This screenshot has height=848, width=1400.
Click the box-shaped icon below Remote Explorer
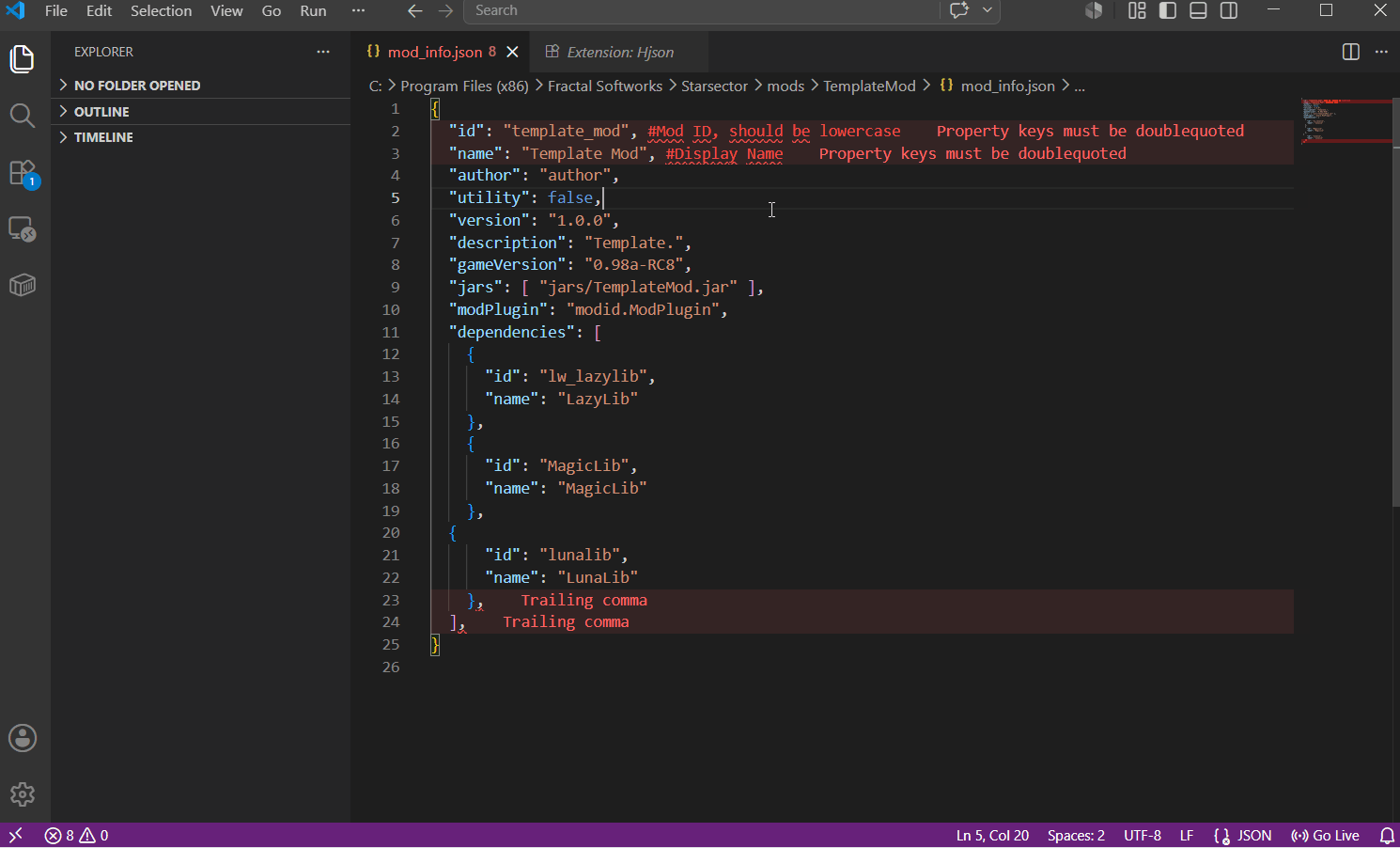pos(22,285)
